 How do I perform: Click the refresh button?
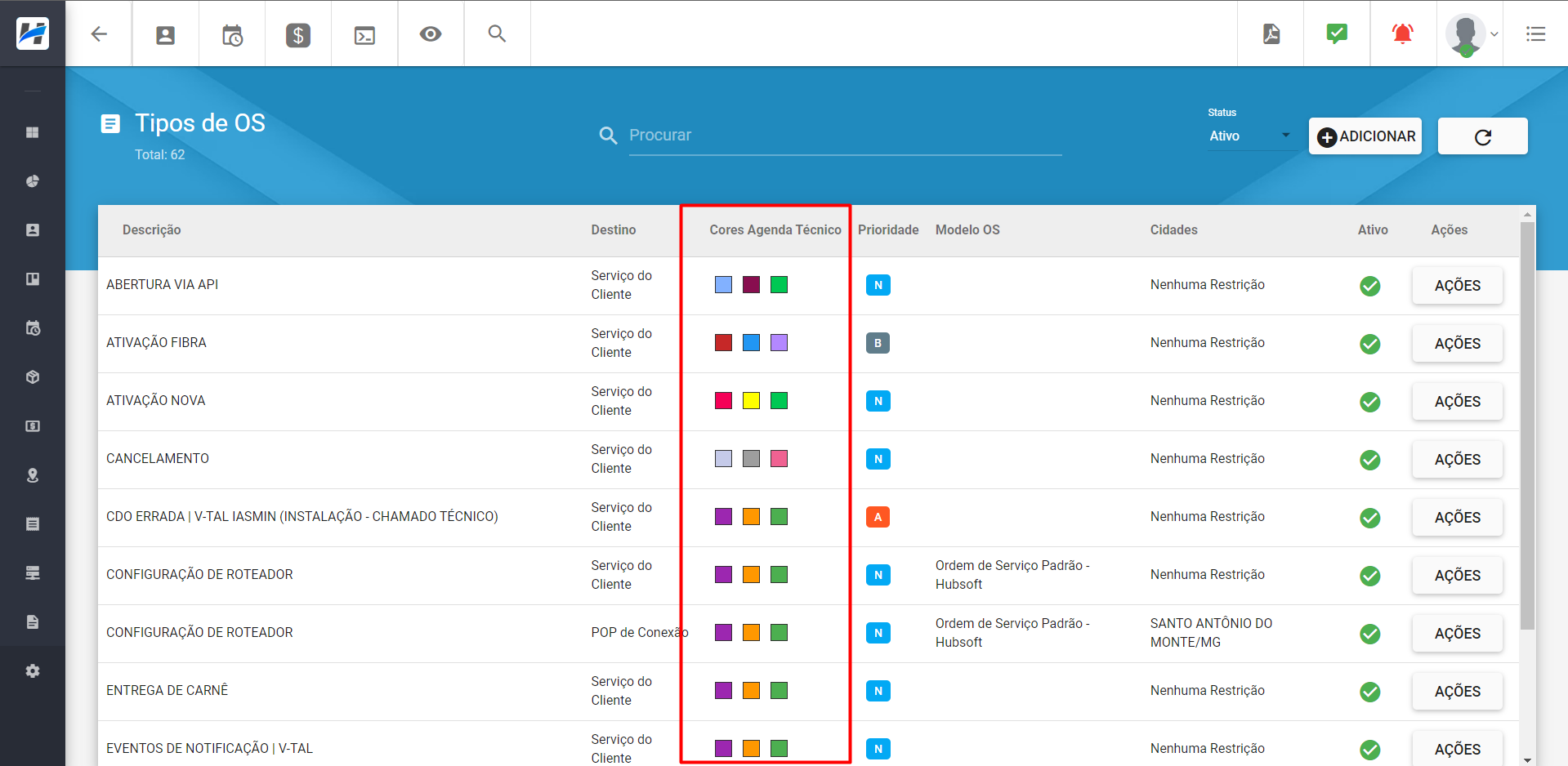coord(1482,136)
